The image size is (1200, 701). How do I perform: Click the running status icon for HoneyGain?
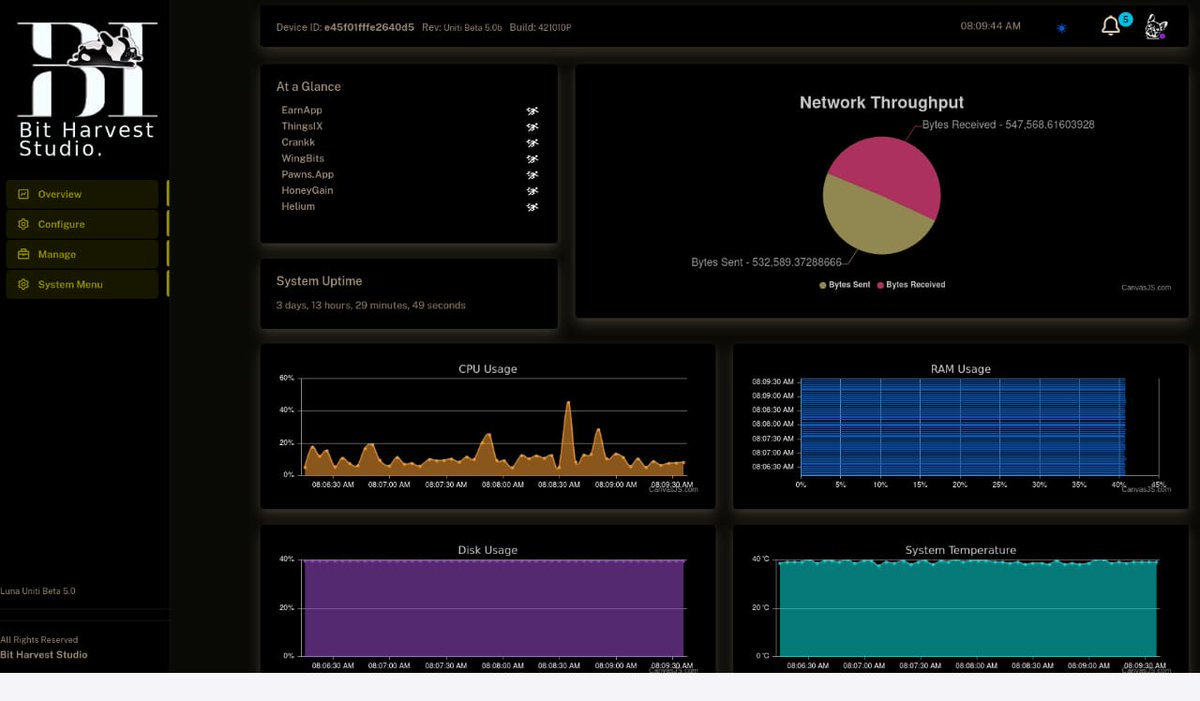pyautogui.click(x=533, y=191)
